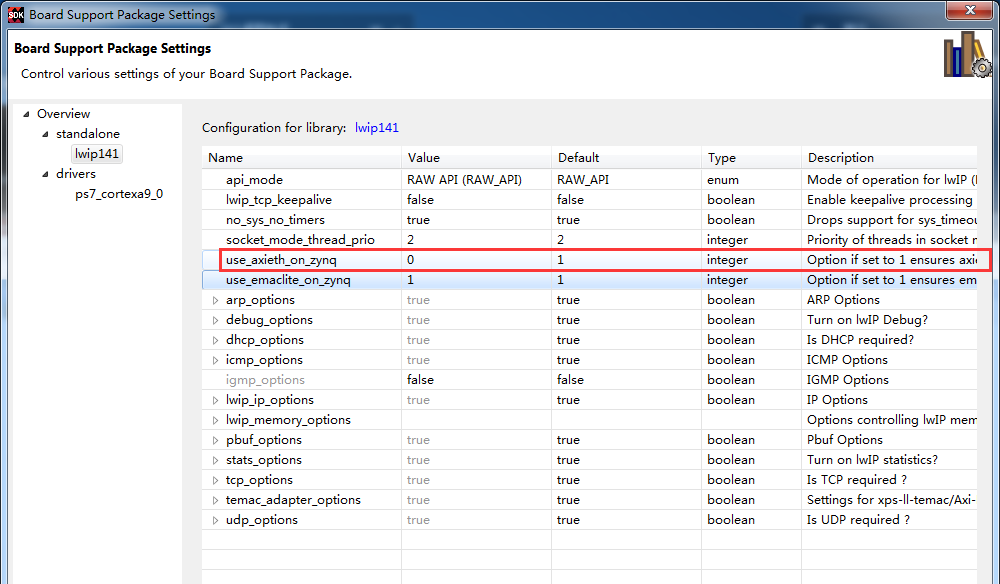Click the tcp_options name label

[x=259, y=480]
